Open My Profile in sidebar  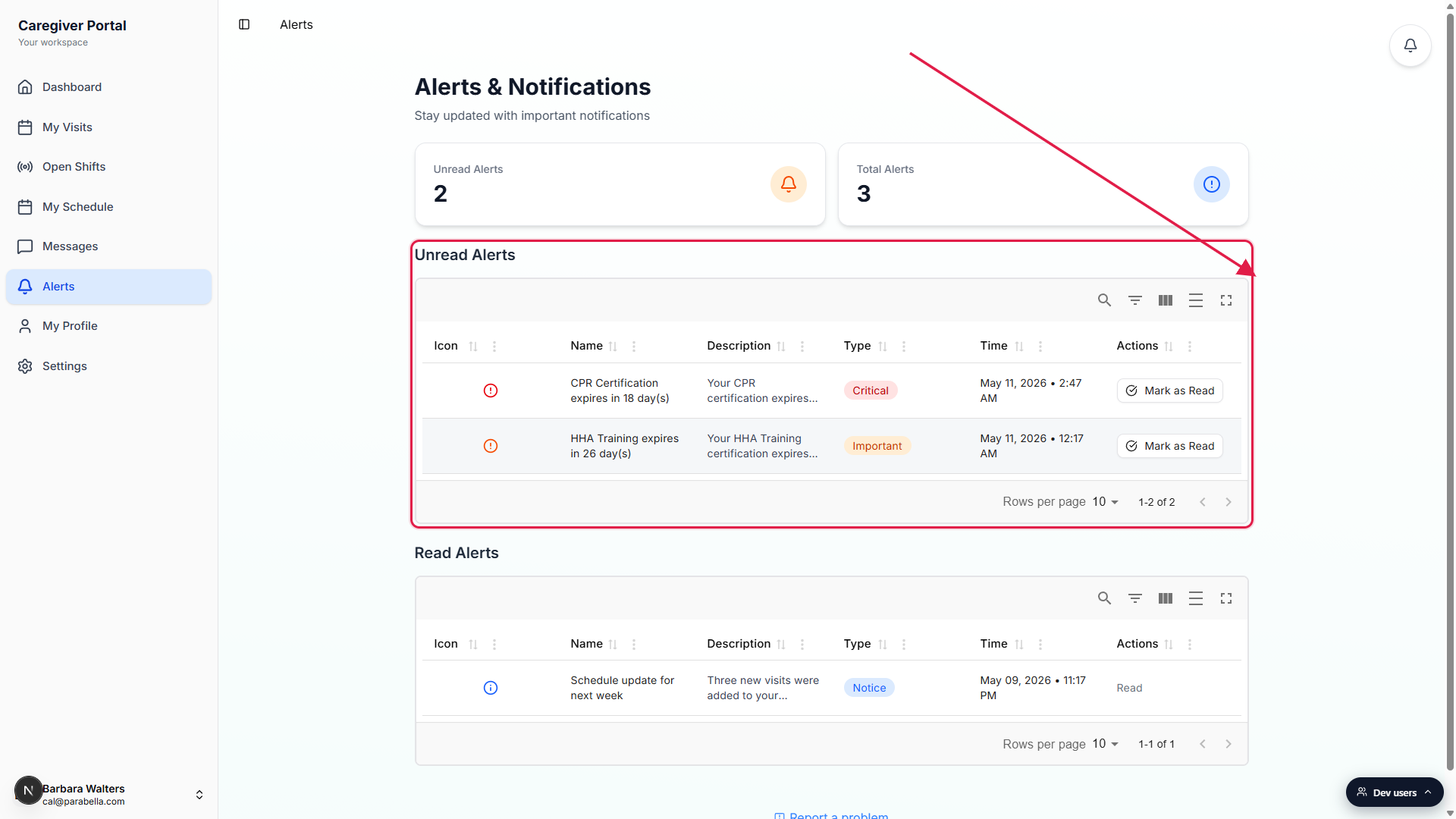point(108,326)
